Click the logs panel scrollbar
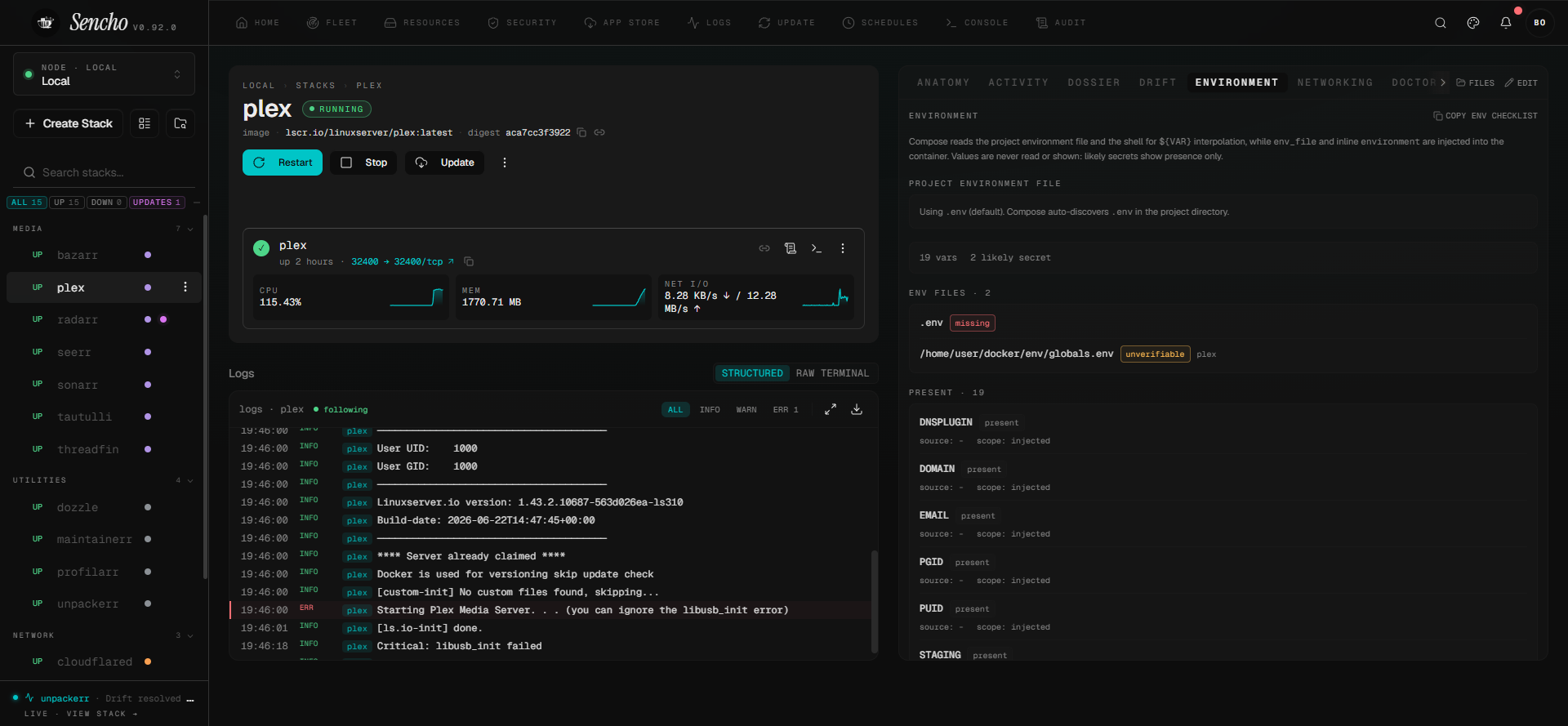 [875, 600]
